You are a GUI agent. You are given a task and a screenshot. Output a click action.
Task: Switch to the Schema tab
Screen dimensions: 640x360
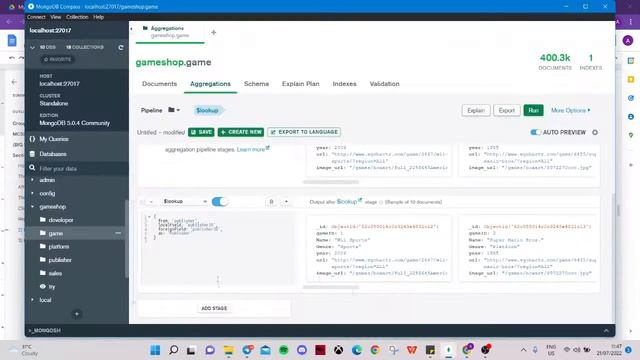(x=256, y=84)
